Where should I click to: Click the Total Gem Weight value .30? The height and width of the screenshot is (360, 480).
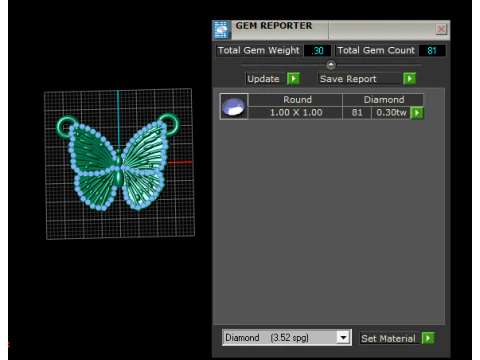click(x=317, y=51)
